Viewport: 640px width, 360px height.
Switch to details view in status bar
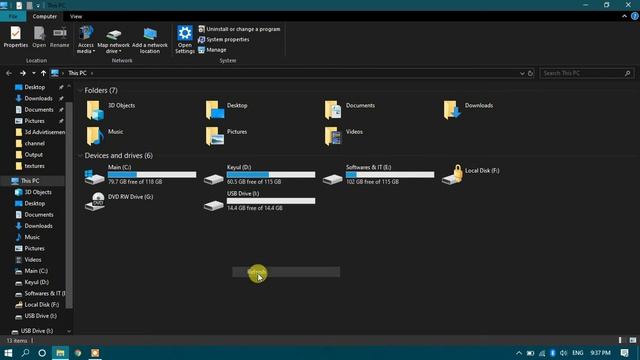click(x=620, y=340)
